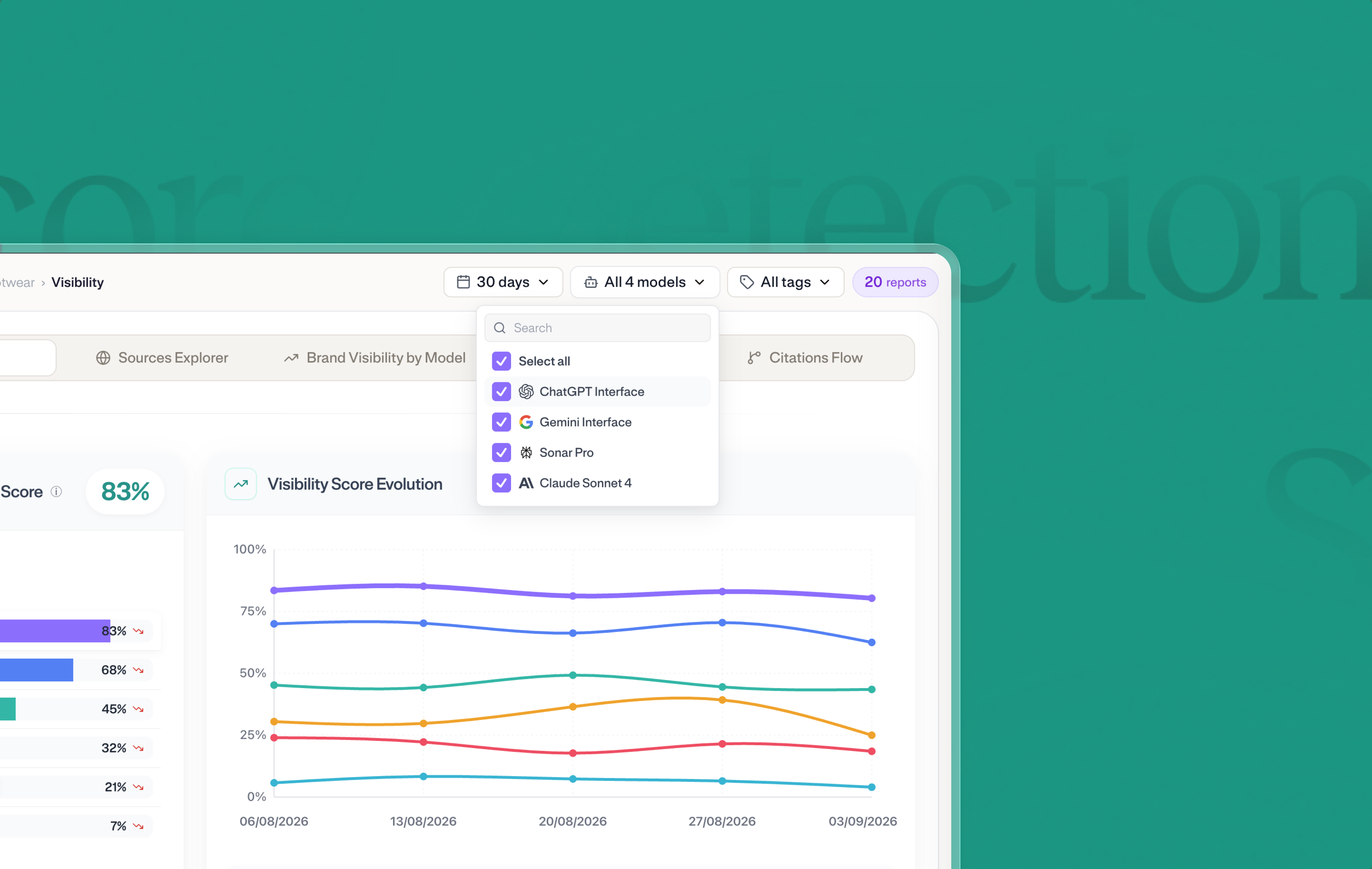
Task: Click the down-trend arrow beside 45%
Action: pyautogui.click(x=138, y=709)
